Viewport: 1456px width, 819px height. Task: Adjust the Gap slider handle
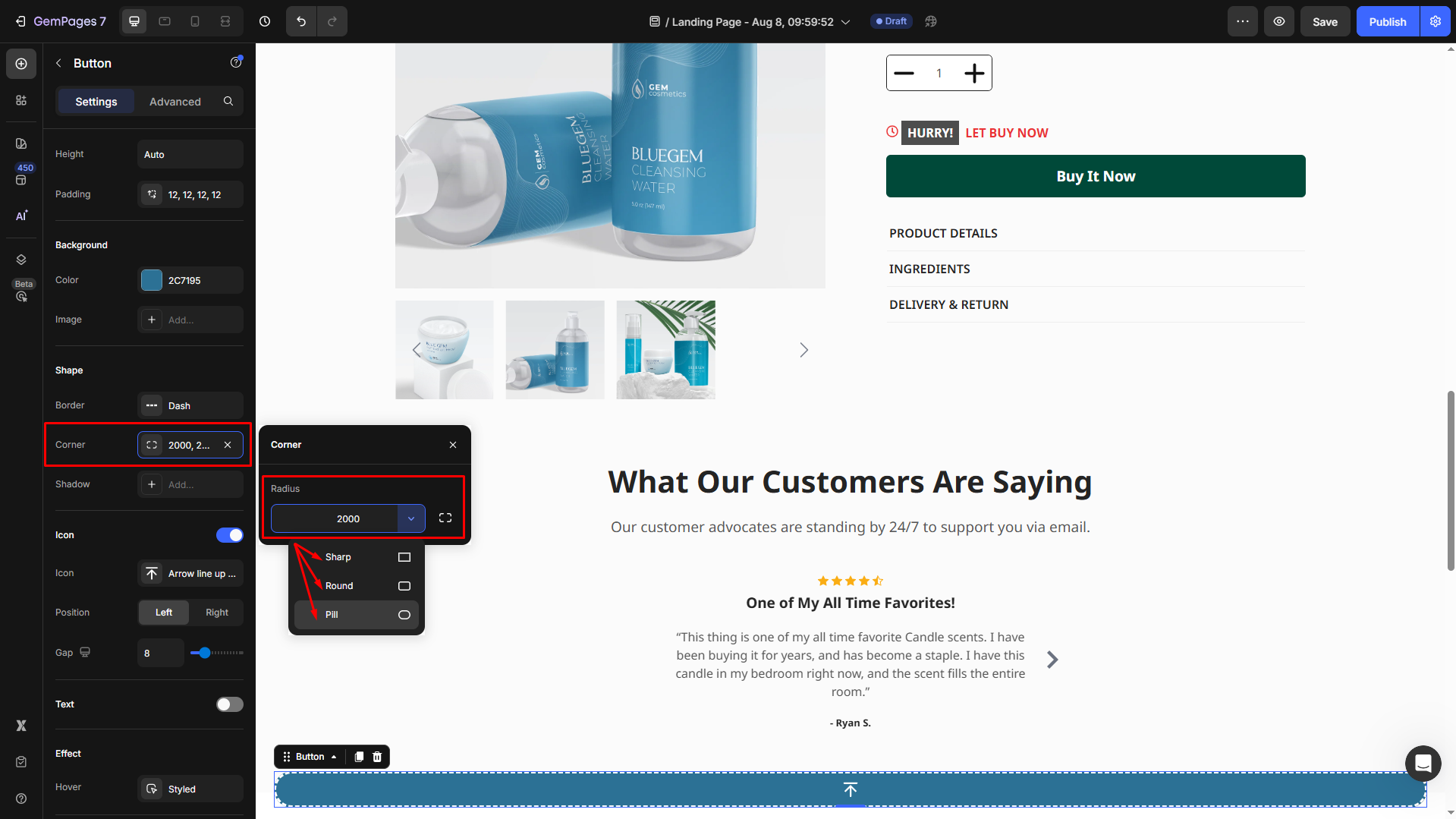tap(204, 653)
